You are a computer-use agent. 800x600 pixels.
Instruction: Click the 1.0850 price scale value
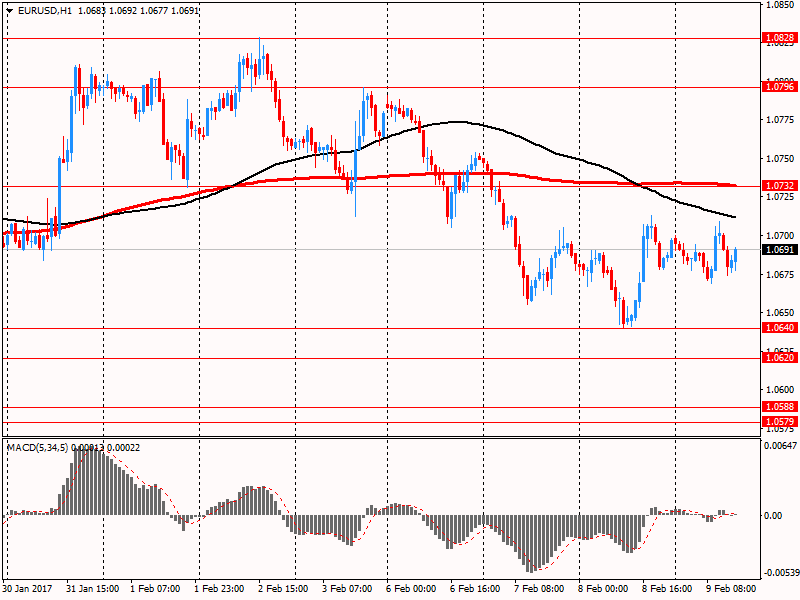coord(780,5)
